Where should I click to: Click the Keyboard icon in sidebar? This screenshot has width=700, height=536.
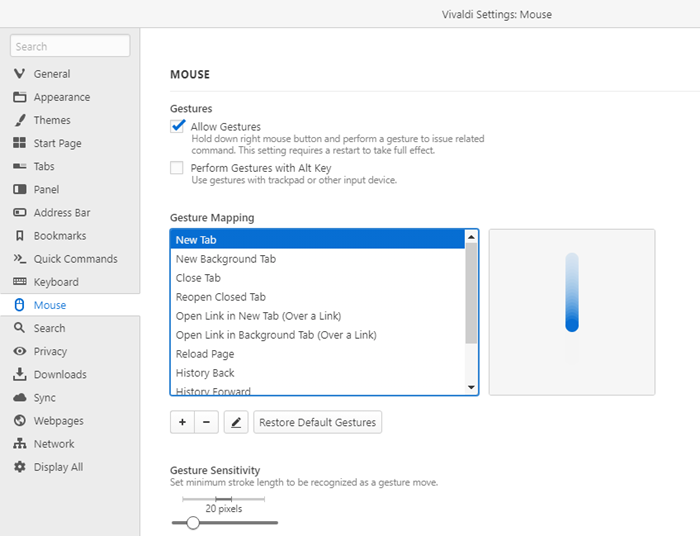19,282
